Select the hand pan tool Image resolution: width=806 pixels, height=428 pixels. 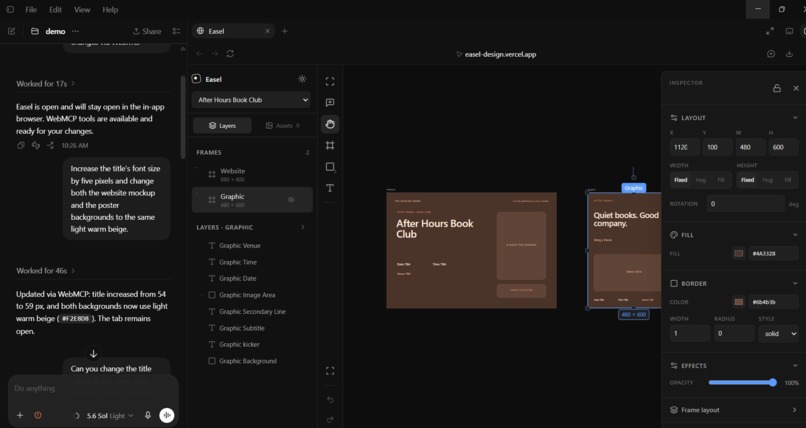tap(330, 124)
